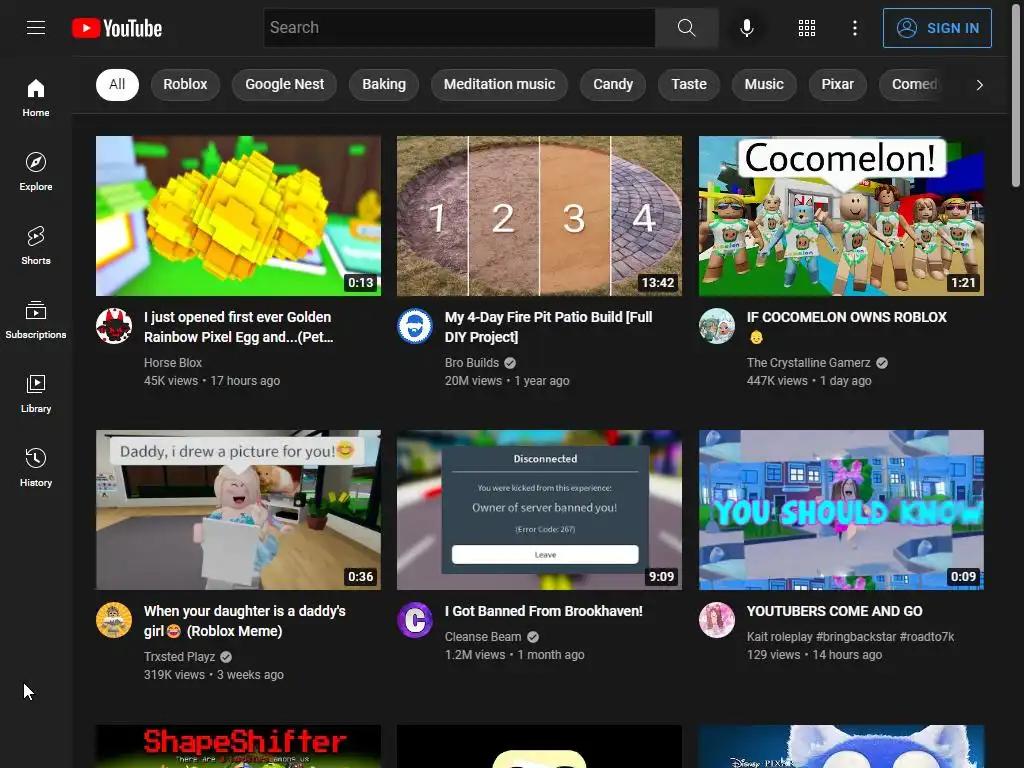Open the Fire Pit Patio thumbnail
Screen dimensions: 1024x768
[539, 216]
